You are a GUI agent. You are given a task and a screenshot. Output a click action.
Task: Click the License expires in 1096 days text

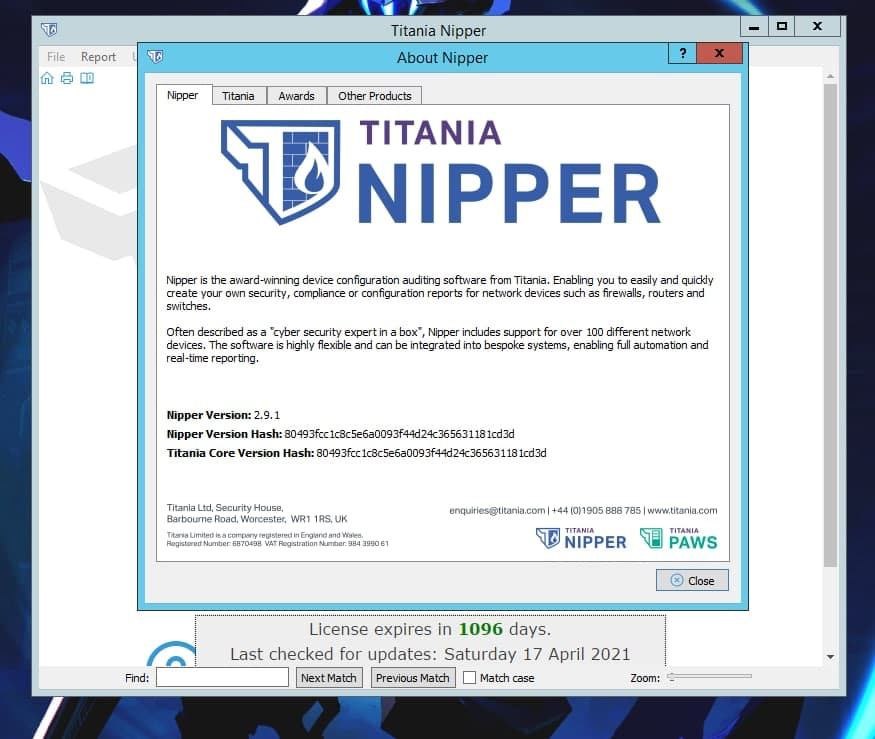[x=430, y=629]
